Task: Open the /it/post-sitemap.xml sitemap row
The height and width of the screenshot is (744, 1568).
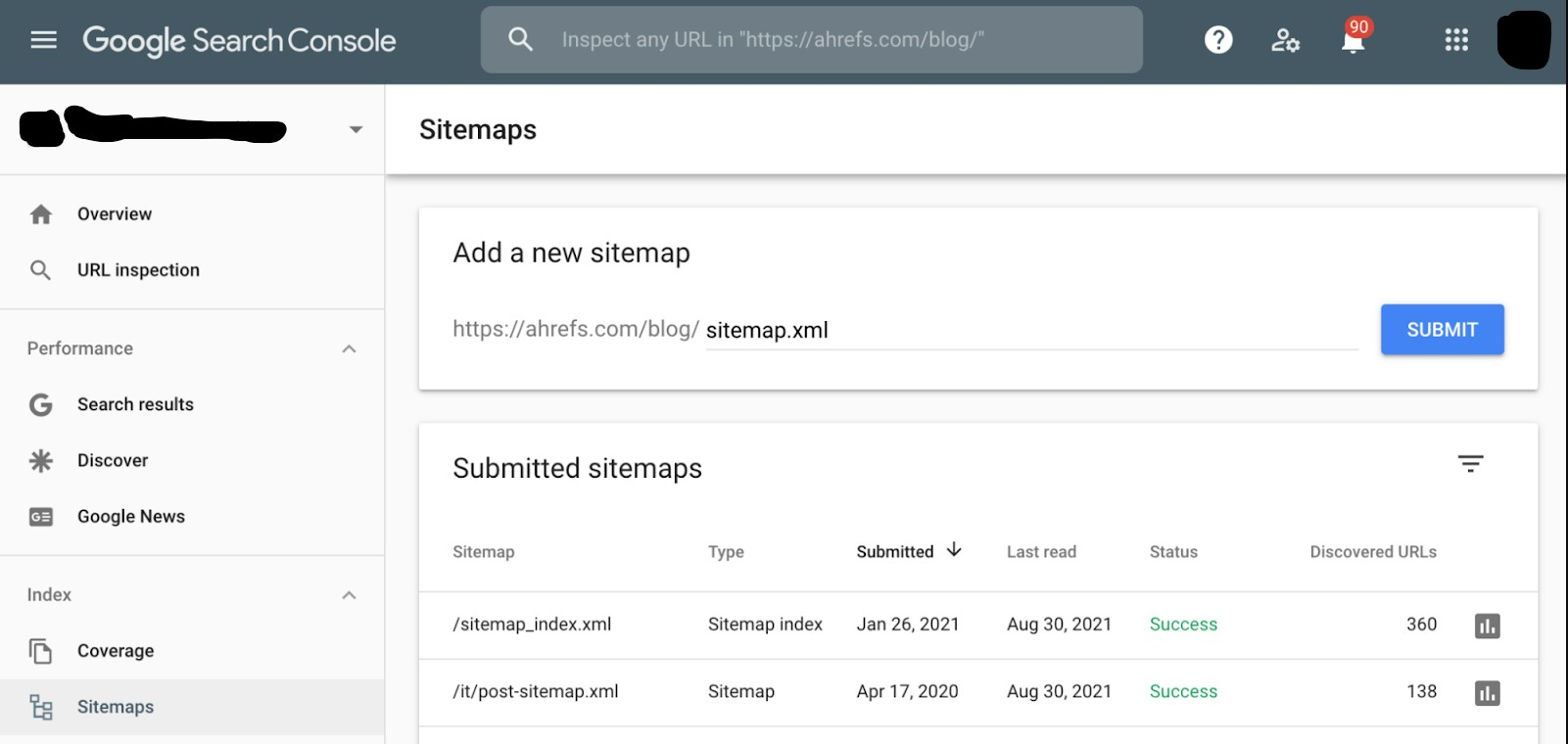Action: 977,692
